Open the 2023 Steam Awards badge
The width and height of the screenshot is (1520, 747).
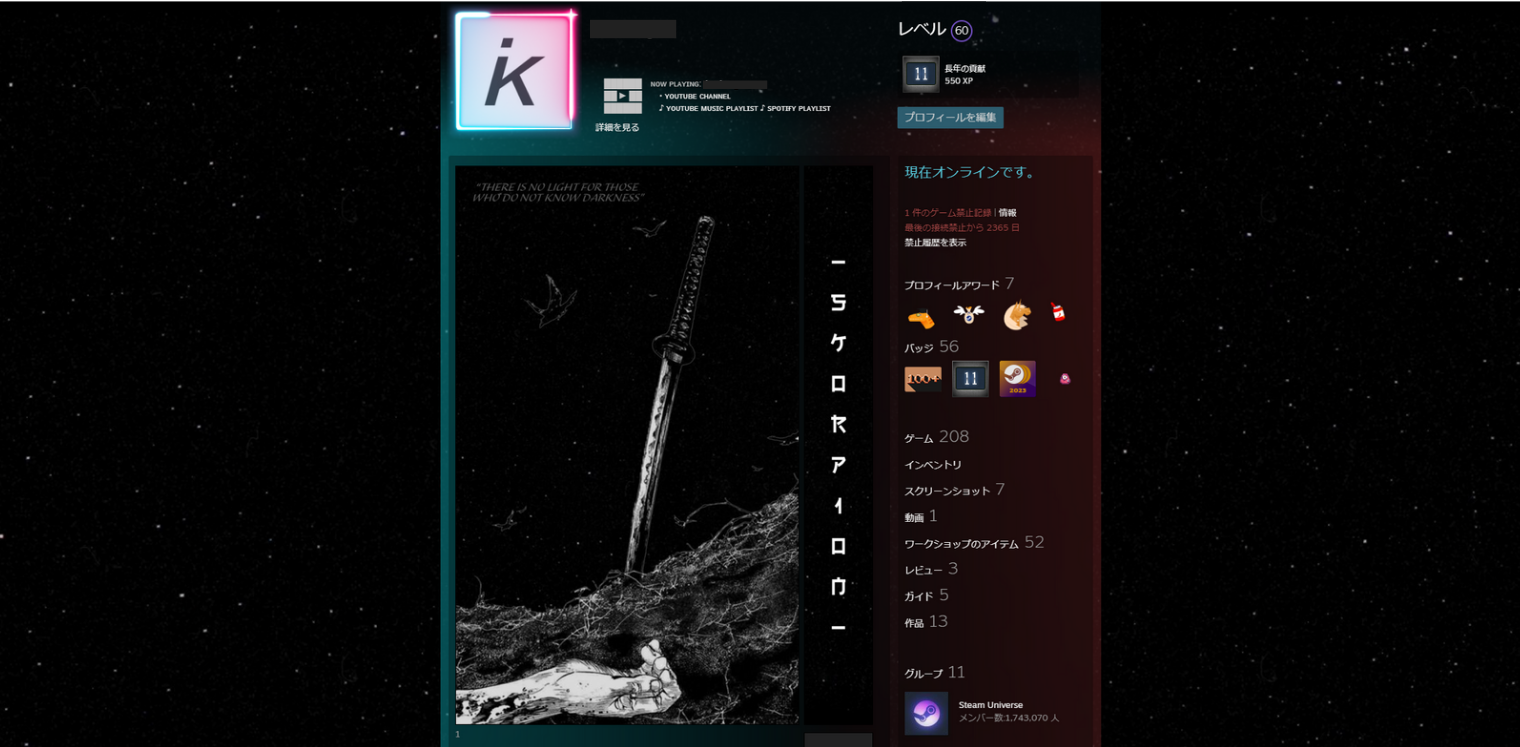click(x=1017, y=379)
